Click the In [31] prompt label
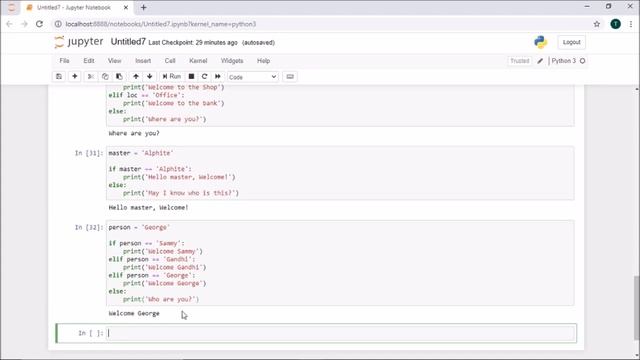640x360 pixels. [89, 153]
